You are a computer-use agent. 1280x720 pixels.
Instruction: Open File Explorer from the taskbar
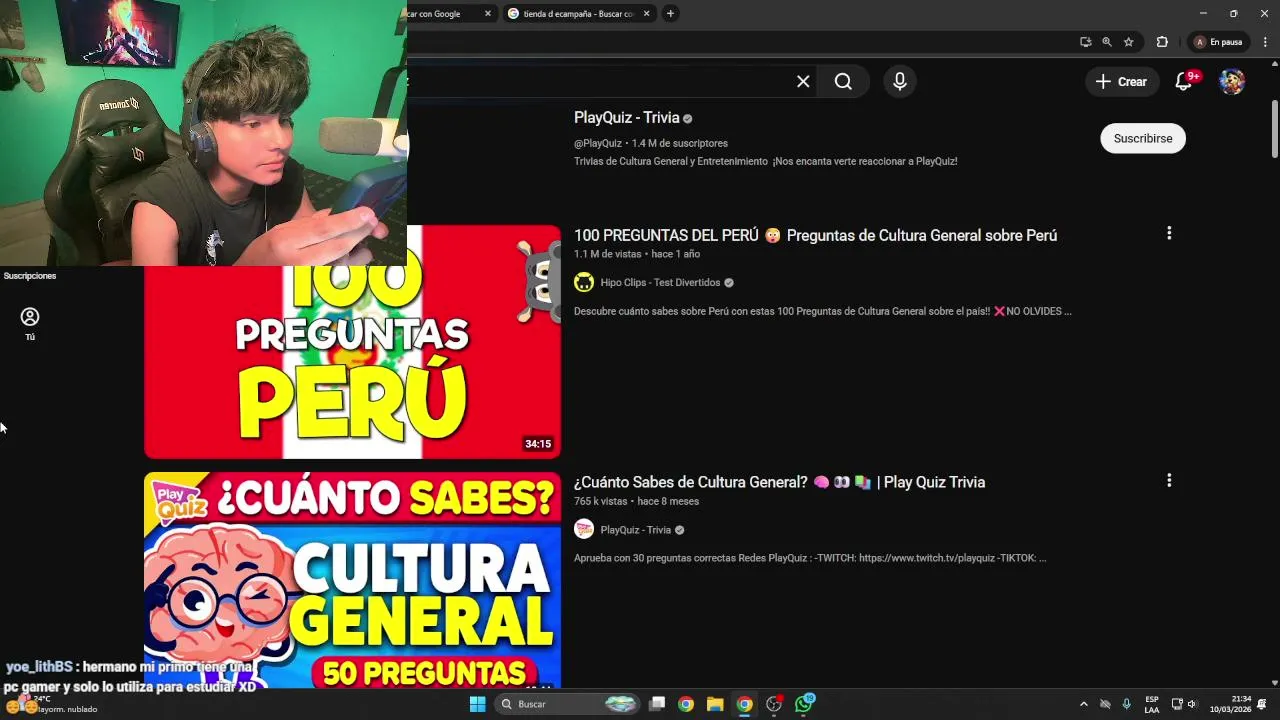(x=715, y=704)
